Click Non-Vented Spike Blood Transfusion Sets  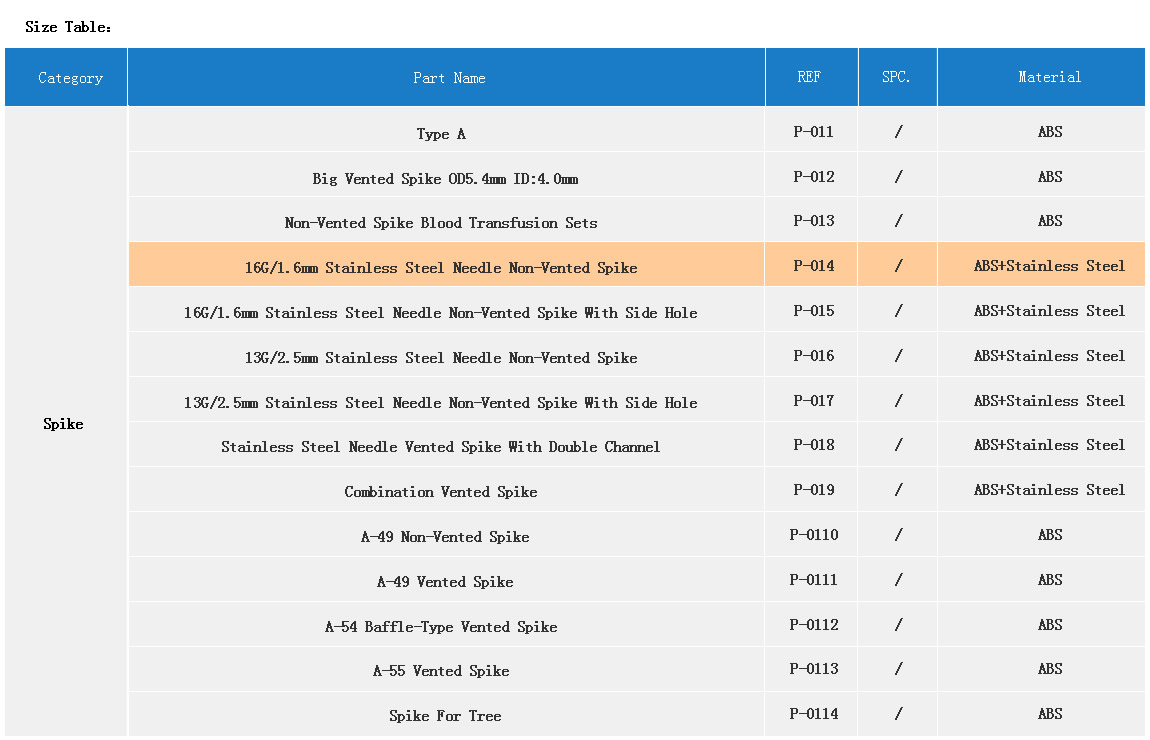tap(441, 223)
